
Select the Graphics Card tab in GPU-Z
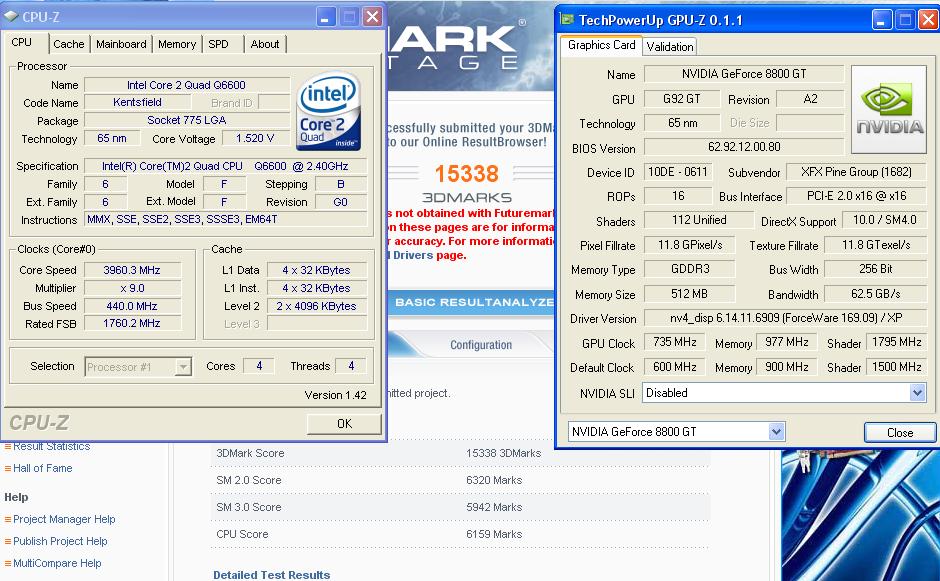coord(601,45)
